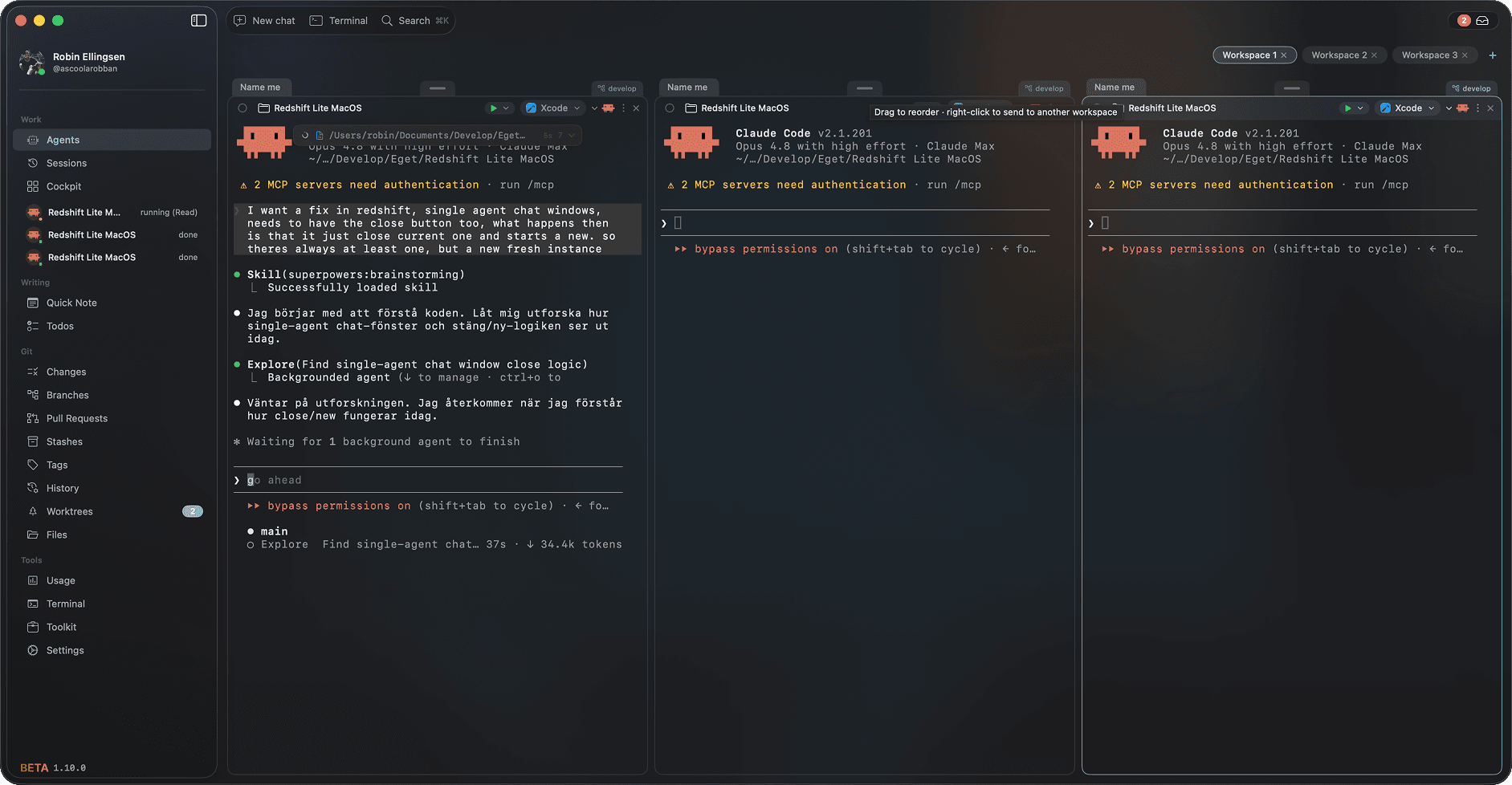This screenshot has width=1512, height=785.
Task: Click the folder icon in first pane header
Action: pos(263,108)
